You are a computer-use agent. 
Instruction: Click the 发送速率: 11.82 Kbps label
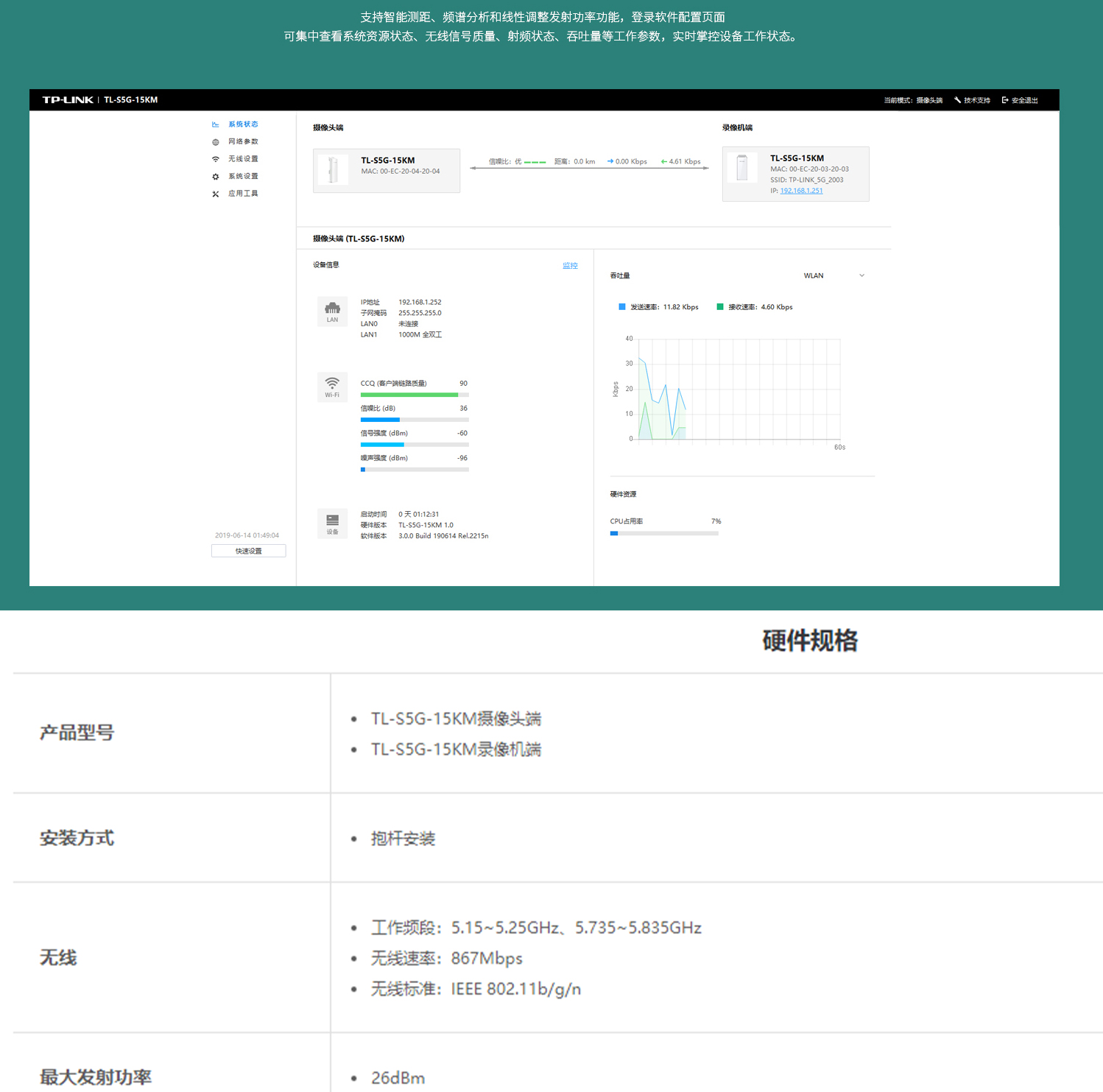coord(664,307)
